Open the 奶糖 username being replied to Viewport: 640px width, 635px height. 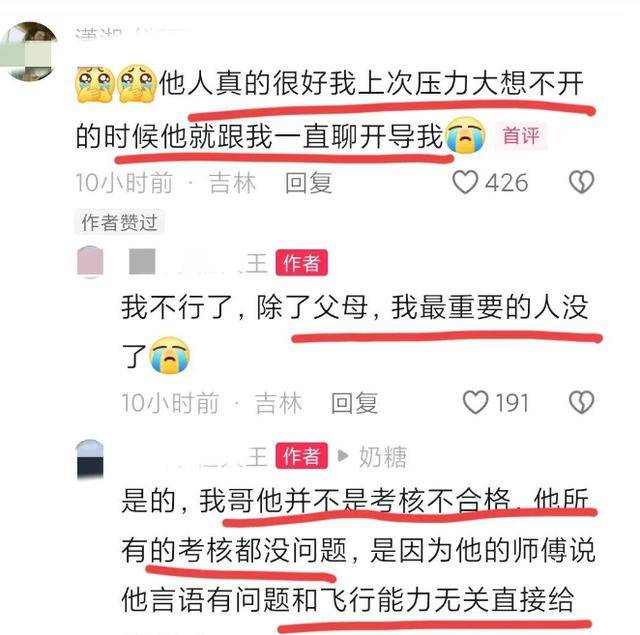click(382, 456)
